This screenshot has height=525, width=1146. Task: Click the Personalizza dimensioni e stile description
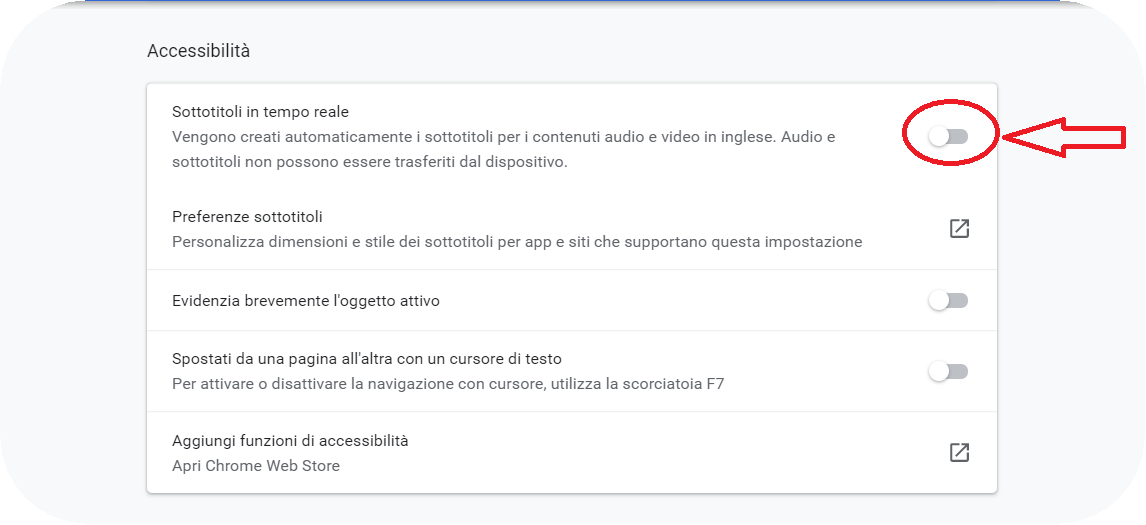click(517, 241)
